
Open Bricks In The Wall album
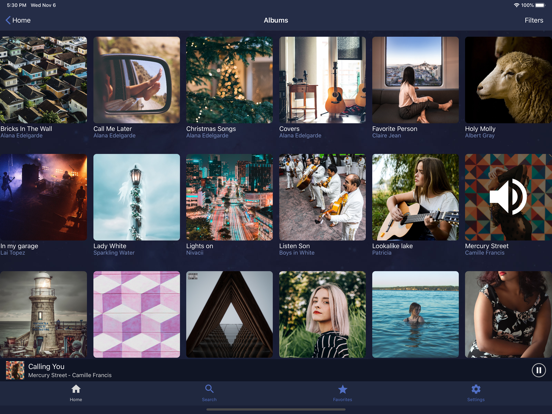pos(43,80)
